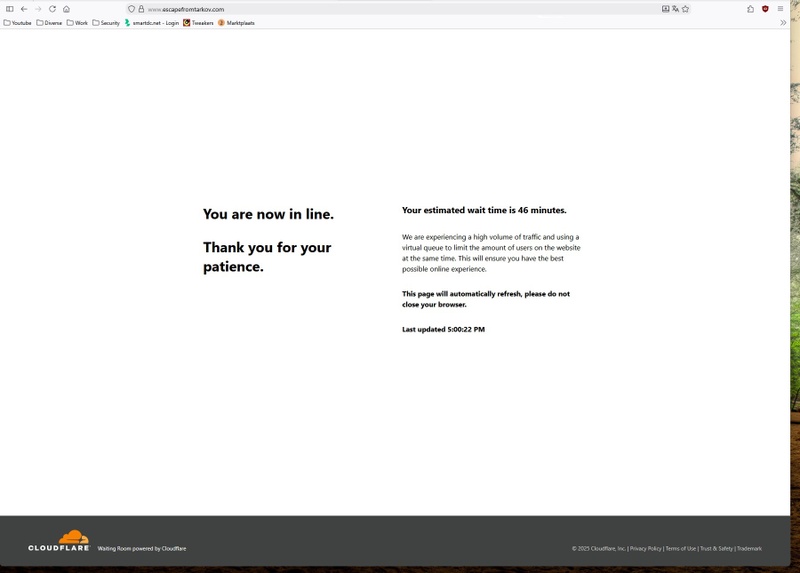Screen dimensions: 800x573
Task: Open the Firefox sidebar toggle icon
Action: 10,9
